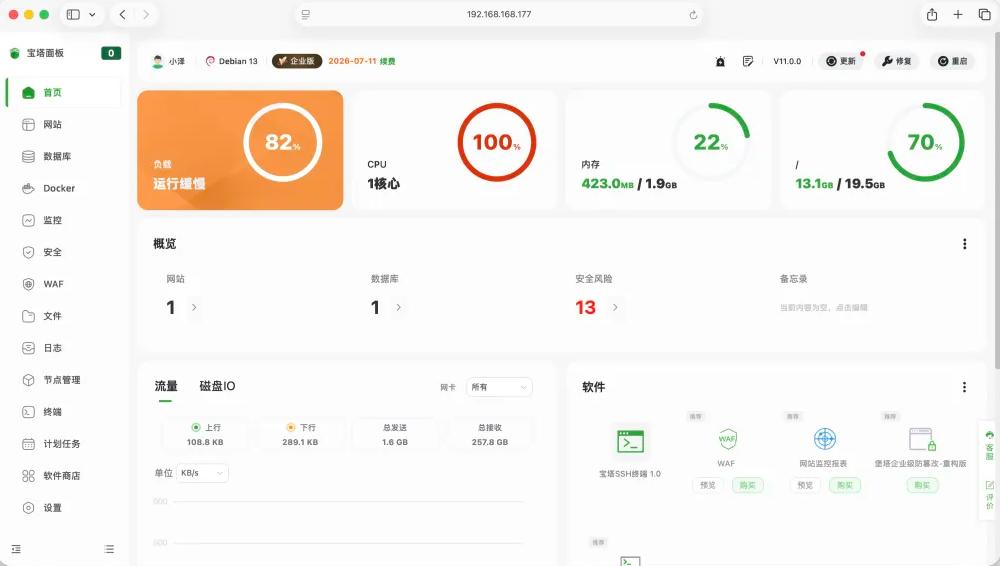Screen dimensions: 1000x566
Task: Click the 修复 repair button
Action: pyautogui.click(x=896, y=61)
